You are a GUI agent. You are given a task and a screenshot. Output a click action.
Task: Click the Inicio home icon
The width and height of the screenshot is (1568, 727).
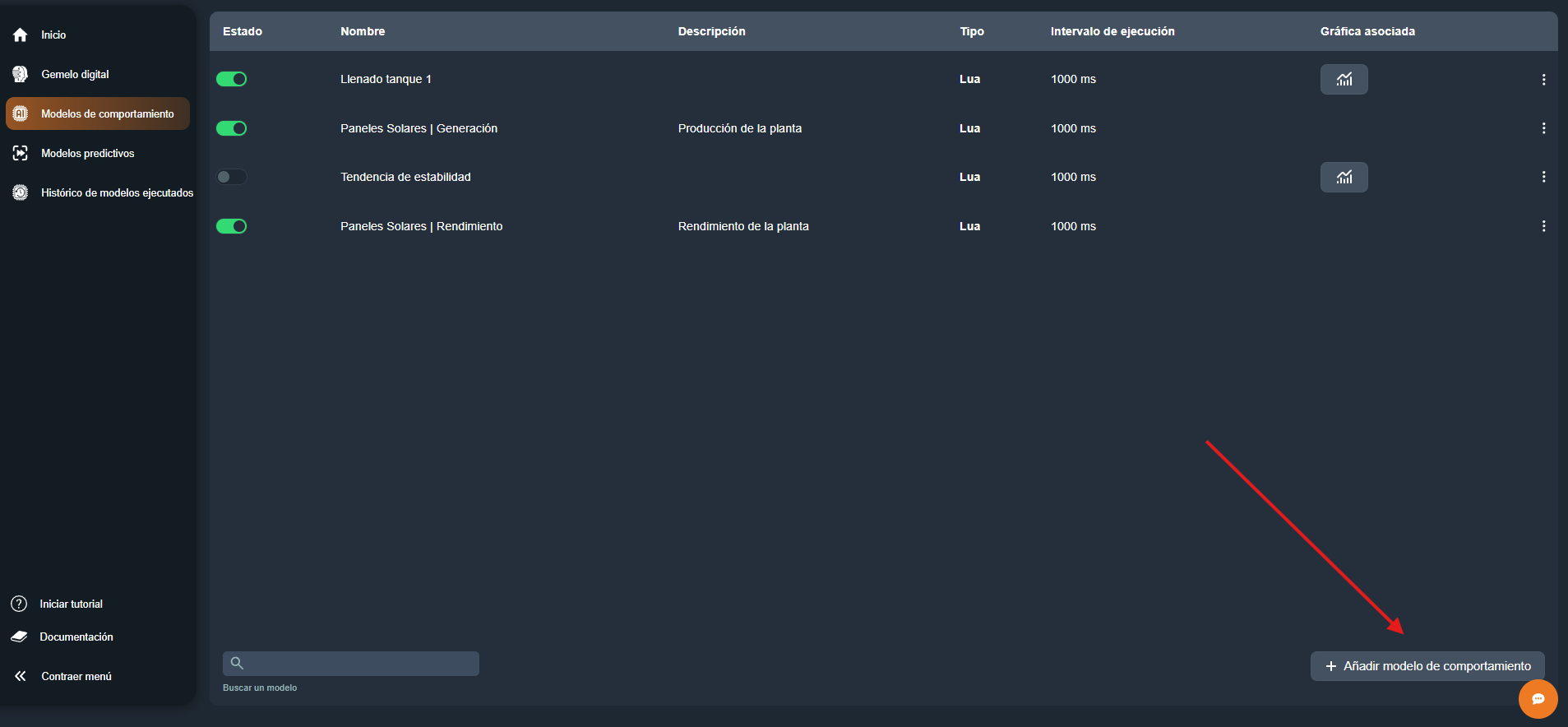(21, 35)
